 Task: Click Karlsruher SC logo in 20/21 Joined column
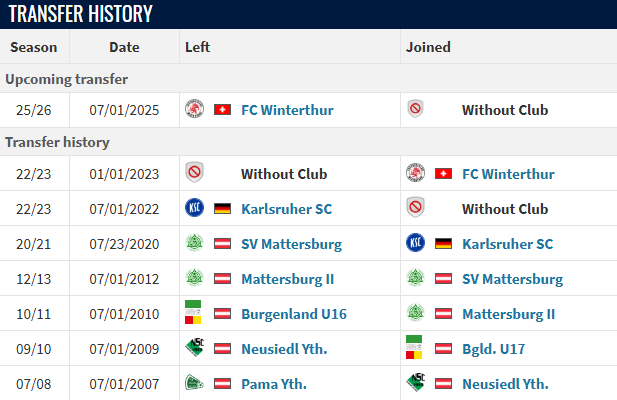tap(416, 243)
